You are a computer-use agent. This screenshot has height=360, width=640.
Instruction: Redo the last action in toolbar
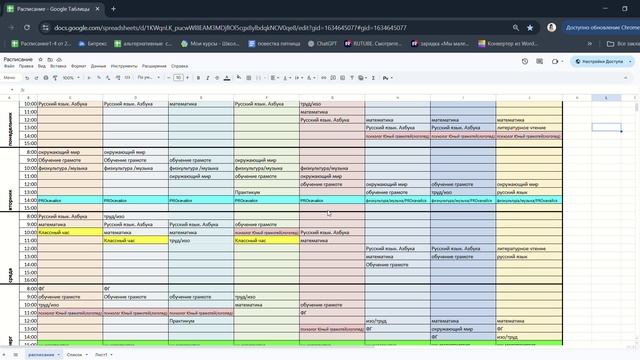(x=36, y=78)
